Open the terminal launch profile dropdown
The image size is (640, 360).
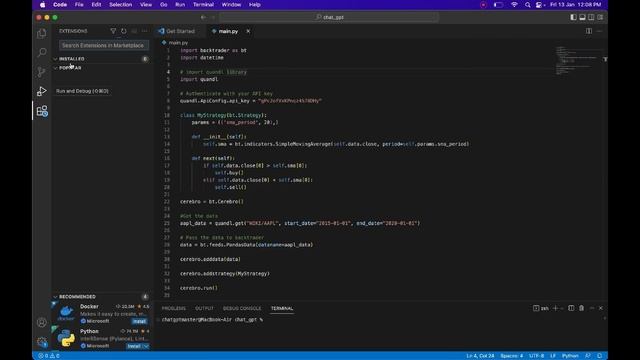562,308
